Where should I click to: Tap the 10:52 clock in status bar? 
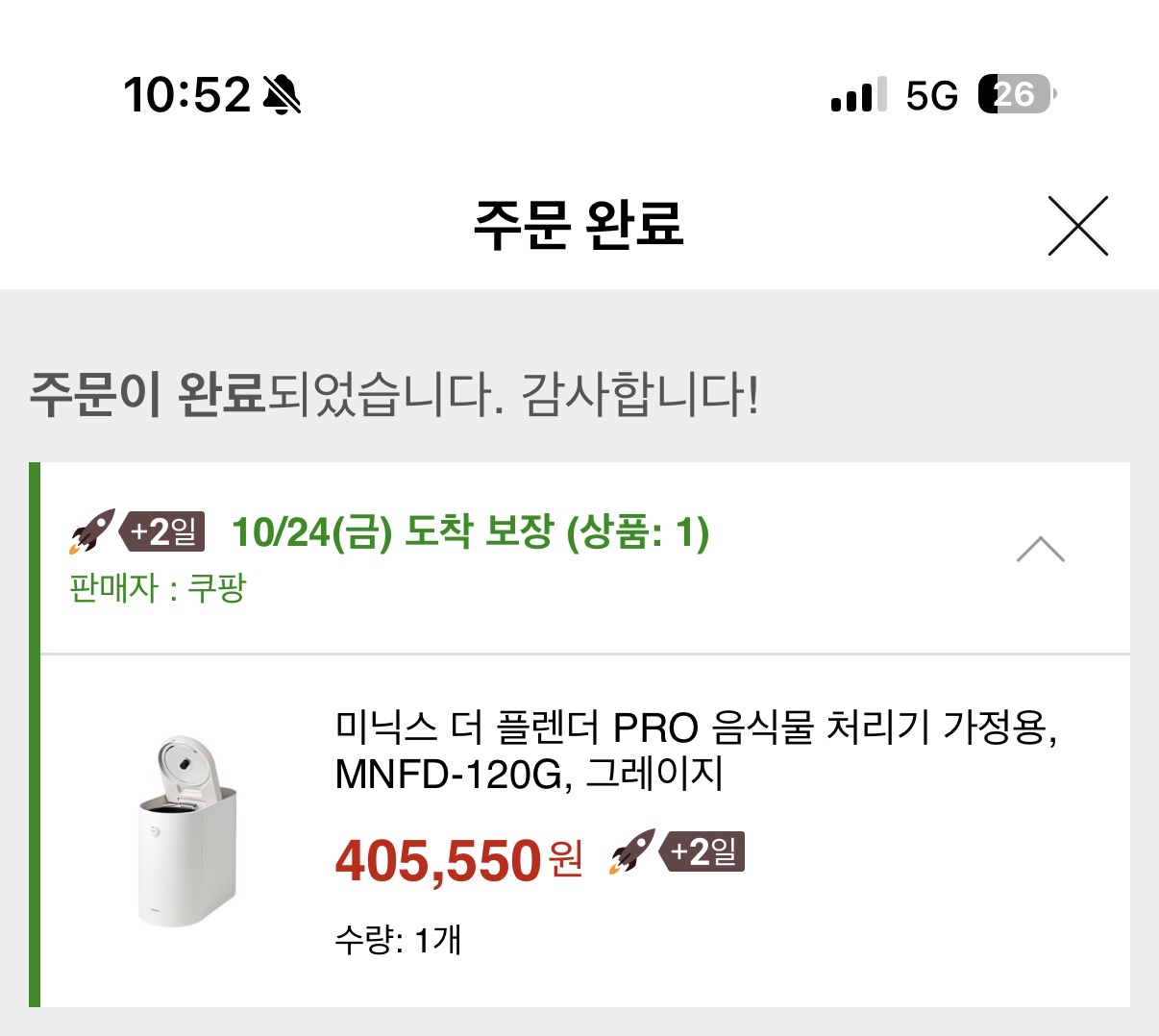[186, 94]
